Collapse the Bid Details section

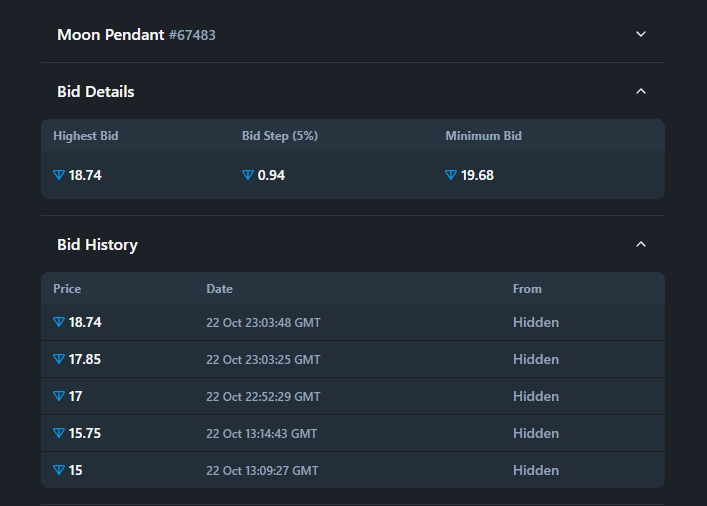tap(641, 91)
